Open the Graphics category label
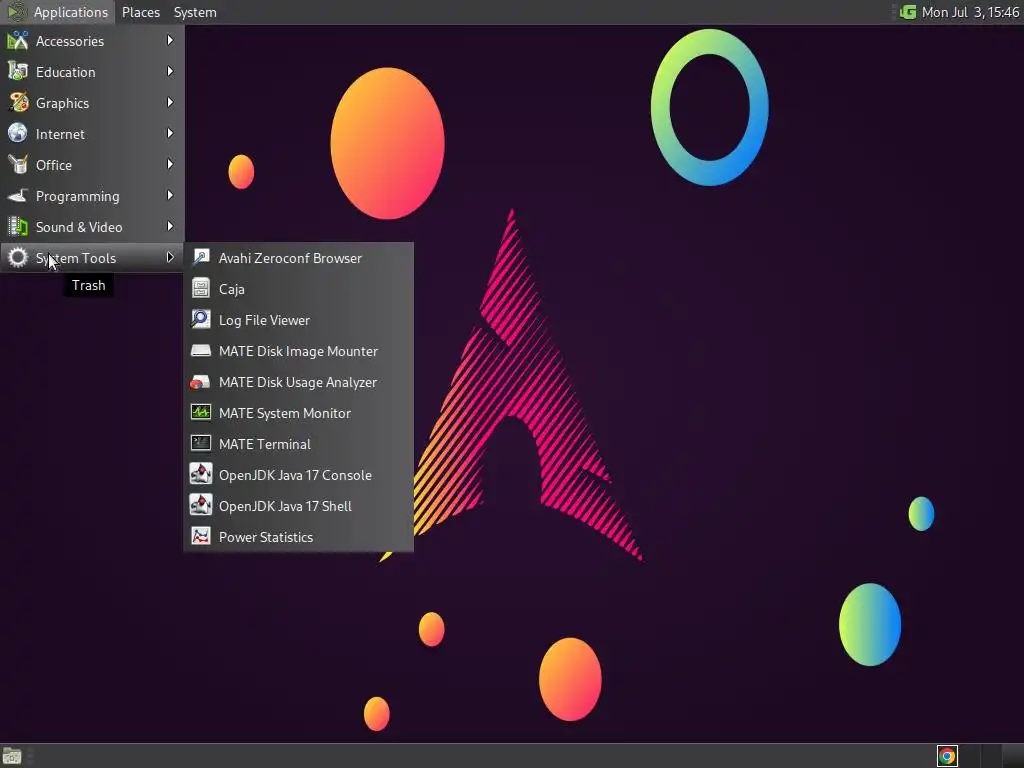The width and height of the screenshot is (1024, 768). click(63, 103)
